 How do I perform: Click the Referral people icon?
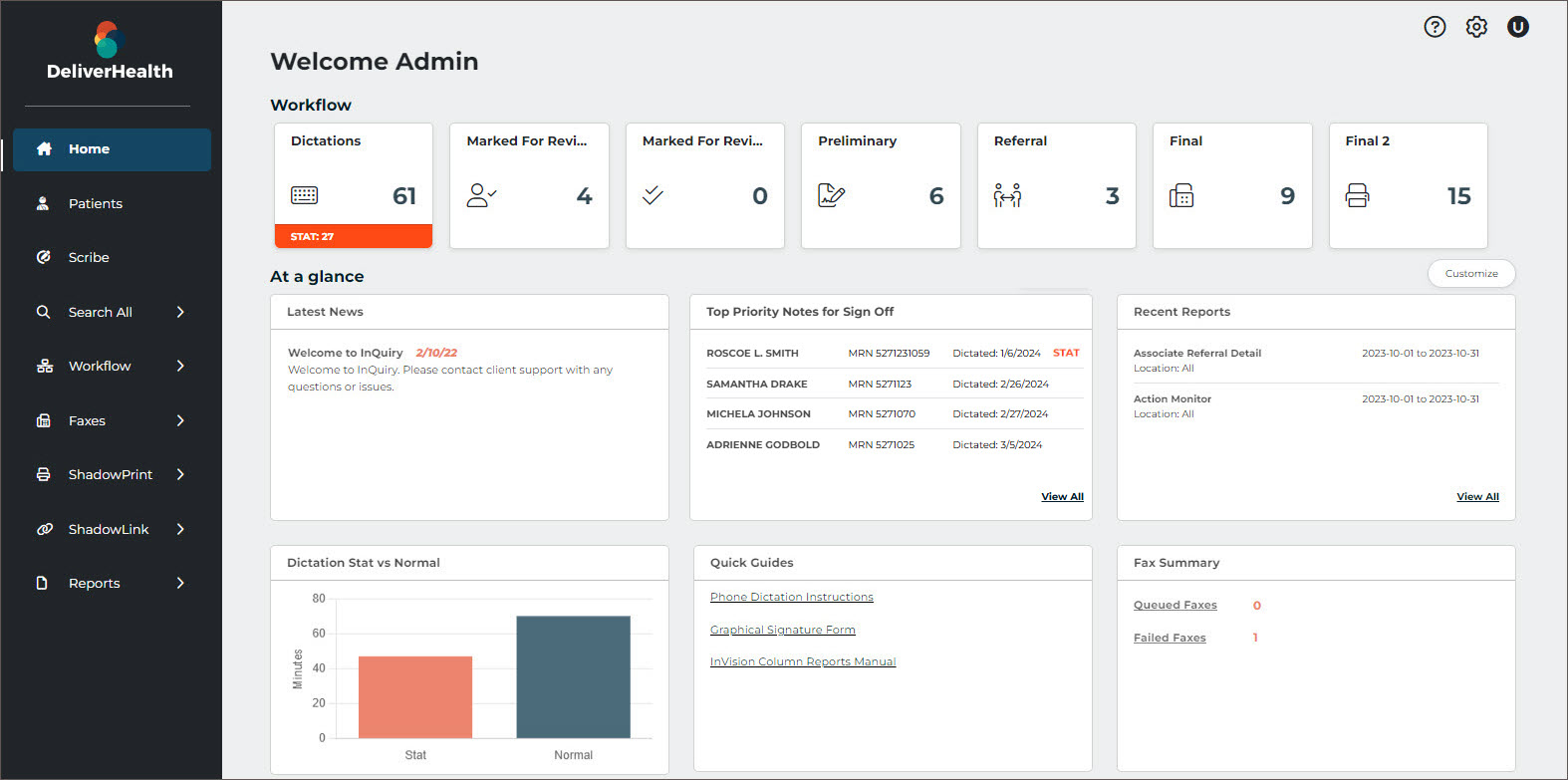[x=1007, y=195]
